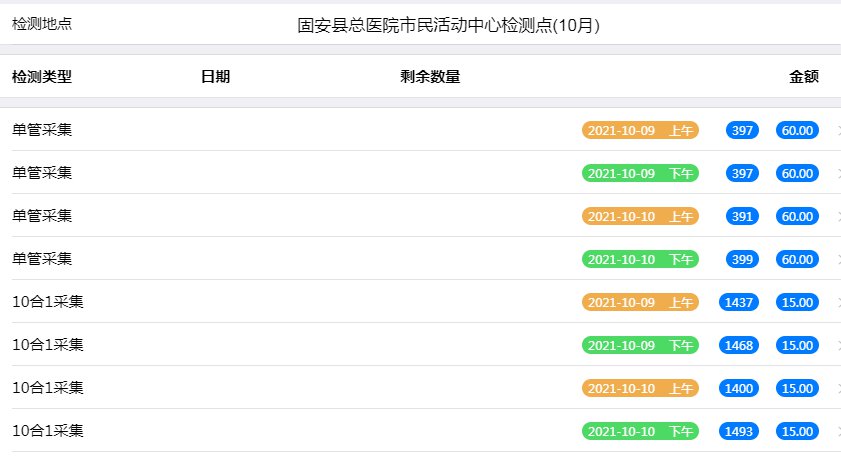
Task: Click 60.00 price badge next to 399
Action: tap(797, 259)
